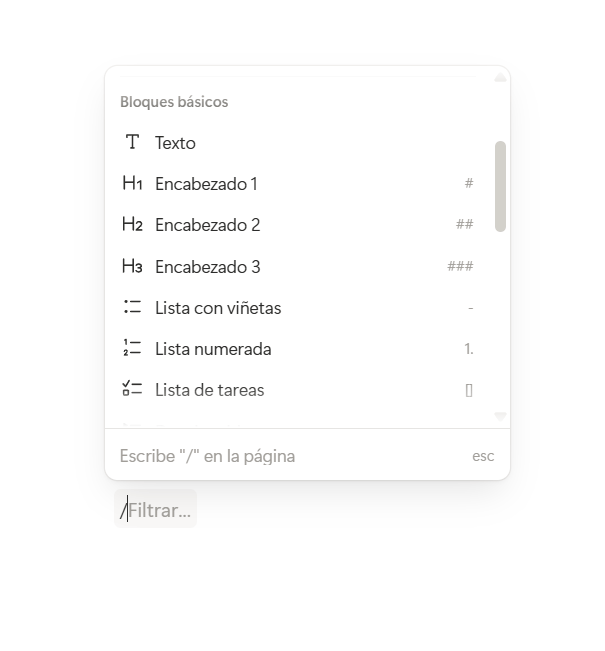
Task: Click the Bloques básicos section header
Action: [174, 102]
